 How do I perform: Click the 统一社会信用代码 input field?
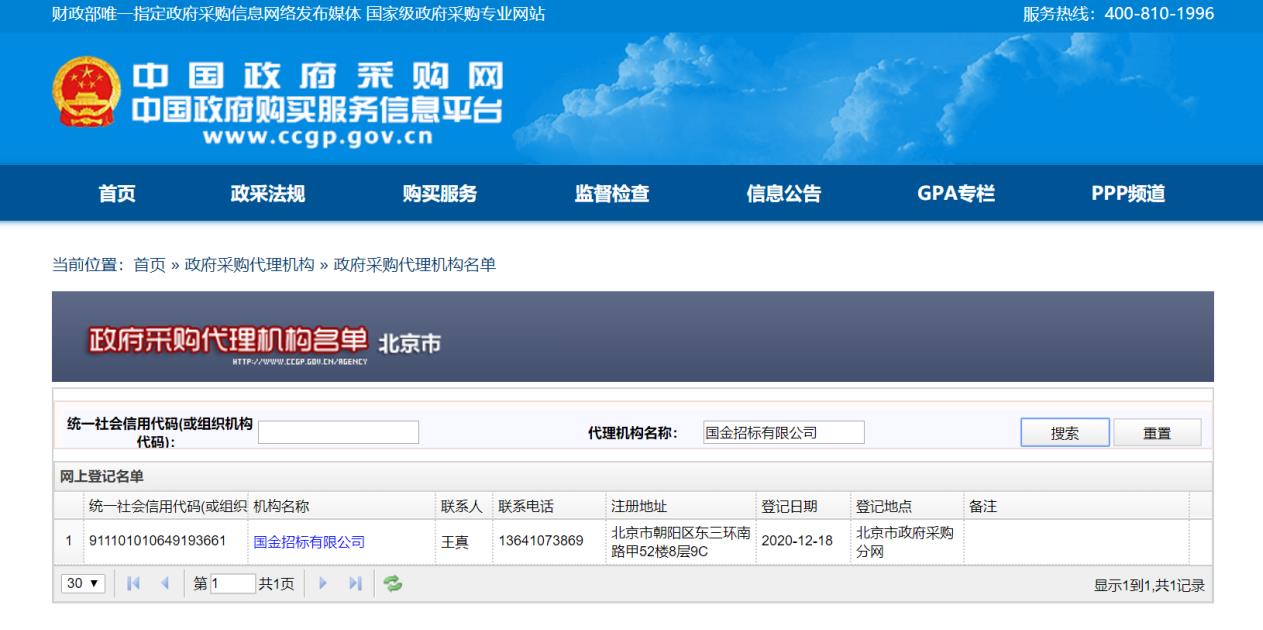point(338,432)
